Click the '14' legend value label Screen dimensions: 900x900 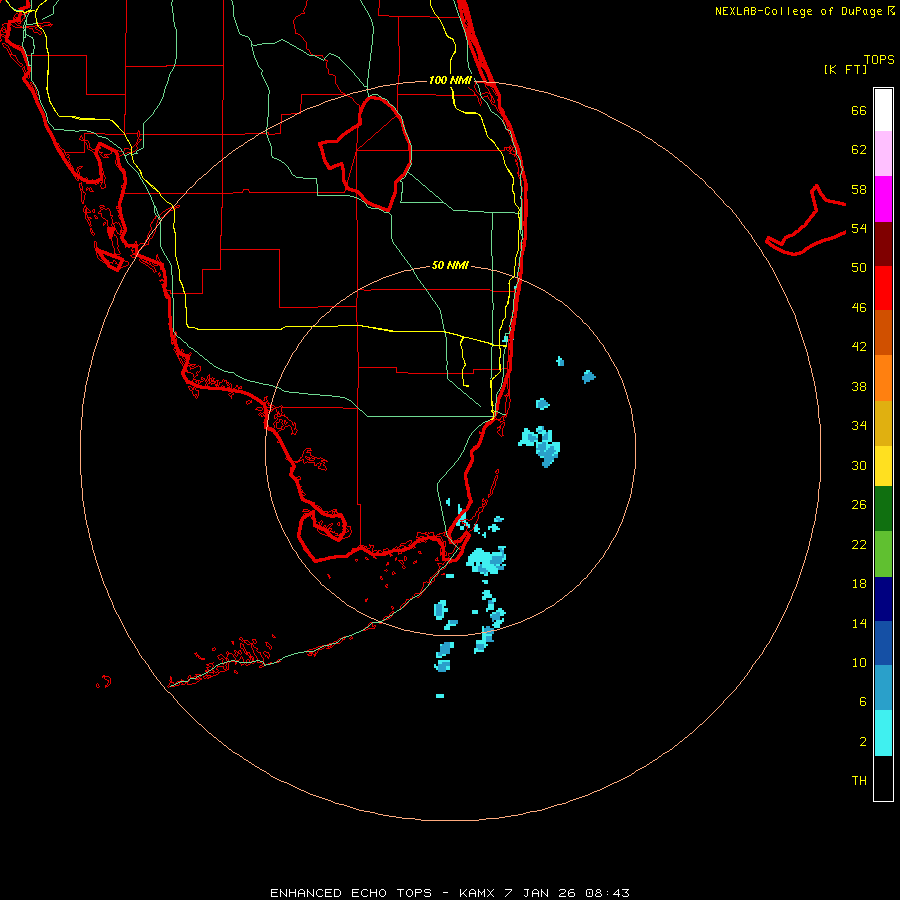[x=859, y=623]
